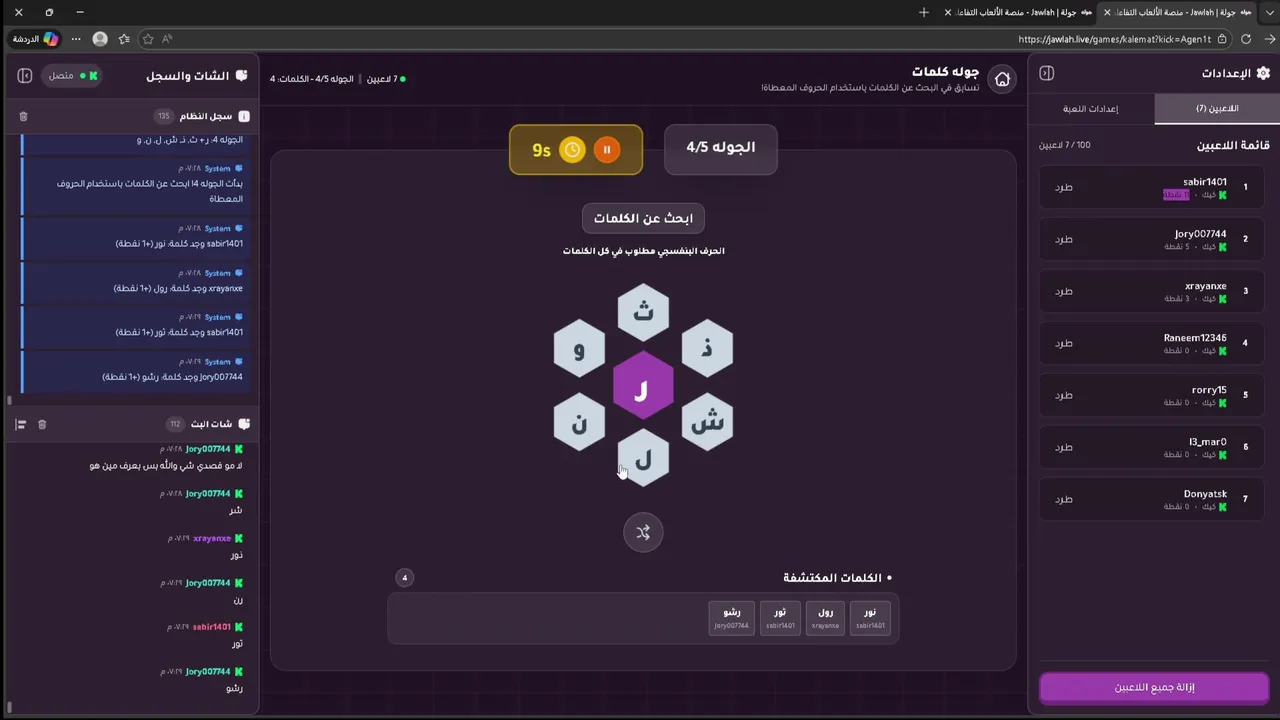Image resolution: width=1280 pixels, height=720 pixels.
Task: Collapse the settings panel with its toggle icon
Action: point(1046,73)
